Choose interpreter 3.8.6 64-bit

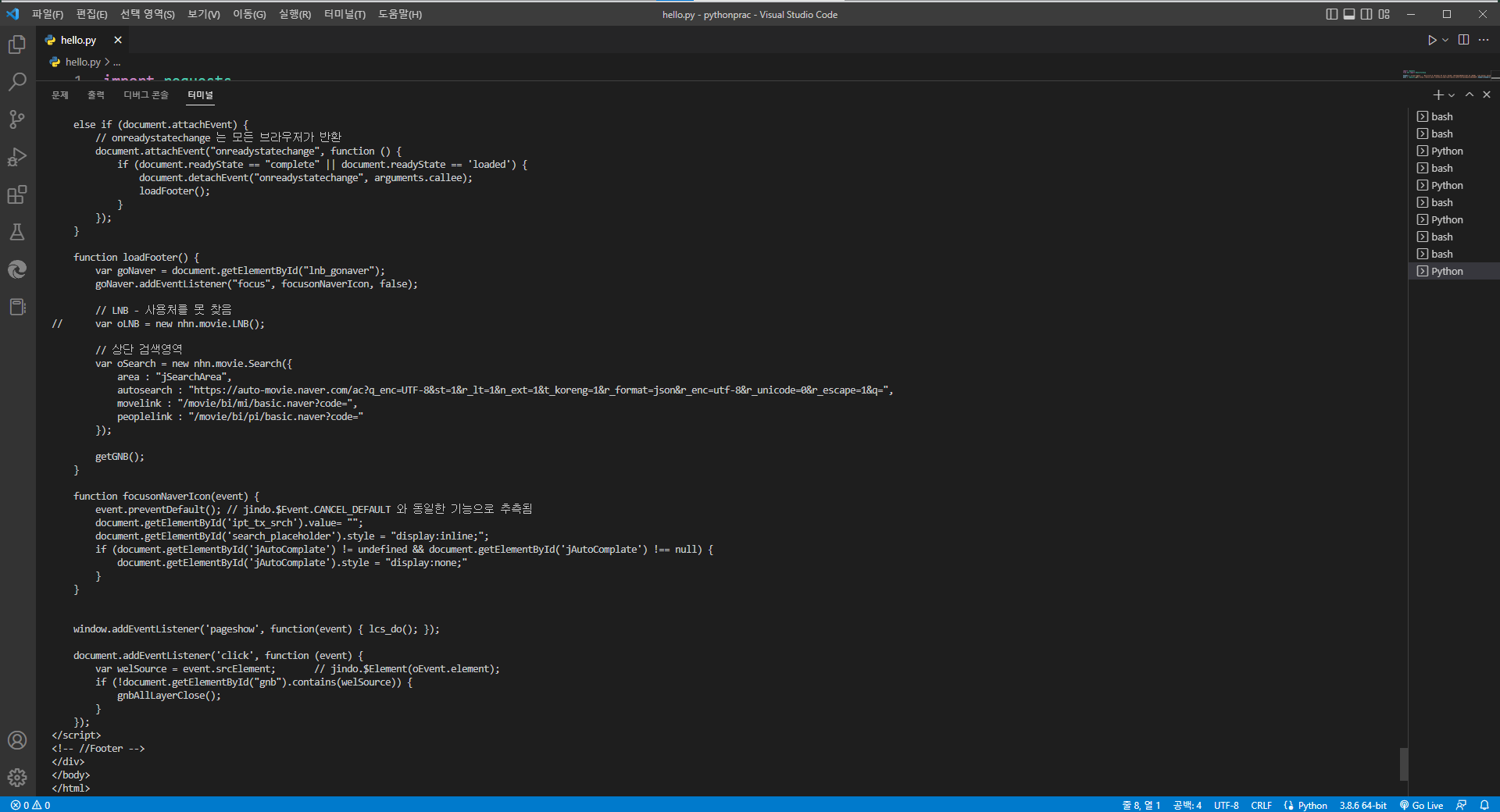tap(1362, 805)
